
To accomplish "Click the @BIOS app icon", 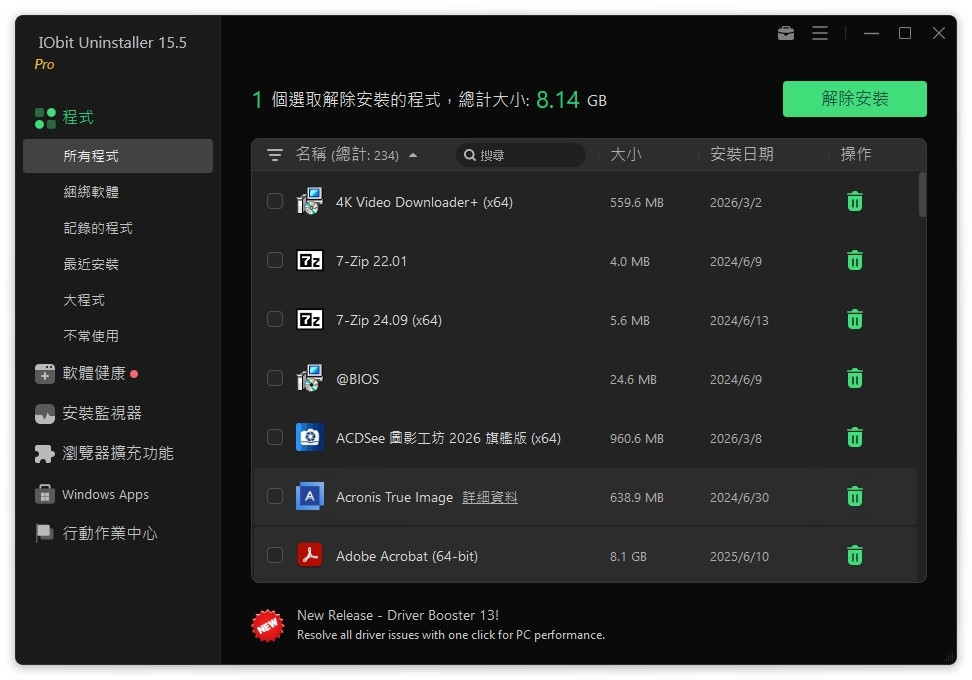I will [x=309, y=378].
